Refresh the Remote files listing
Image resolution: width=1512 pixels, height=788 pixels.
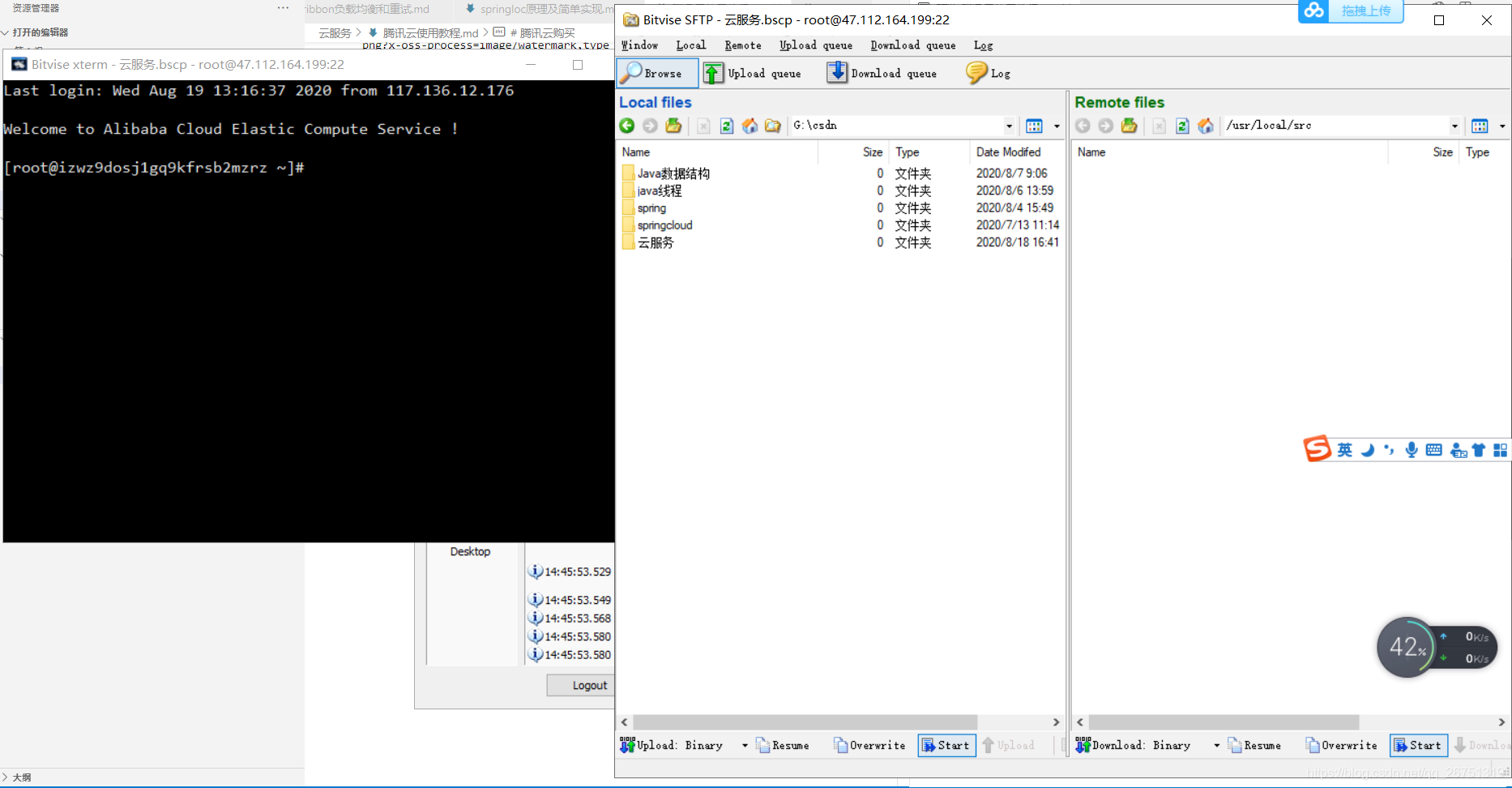(x=1182, y=126)
